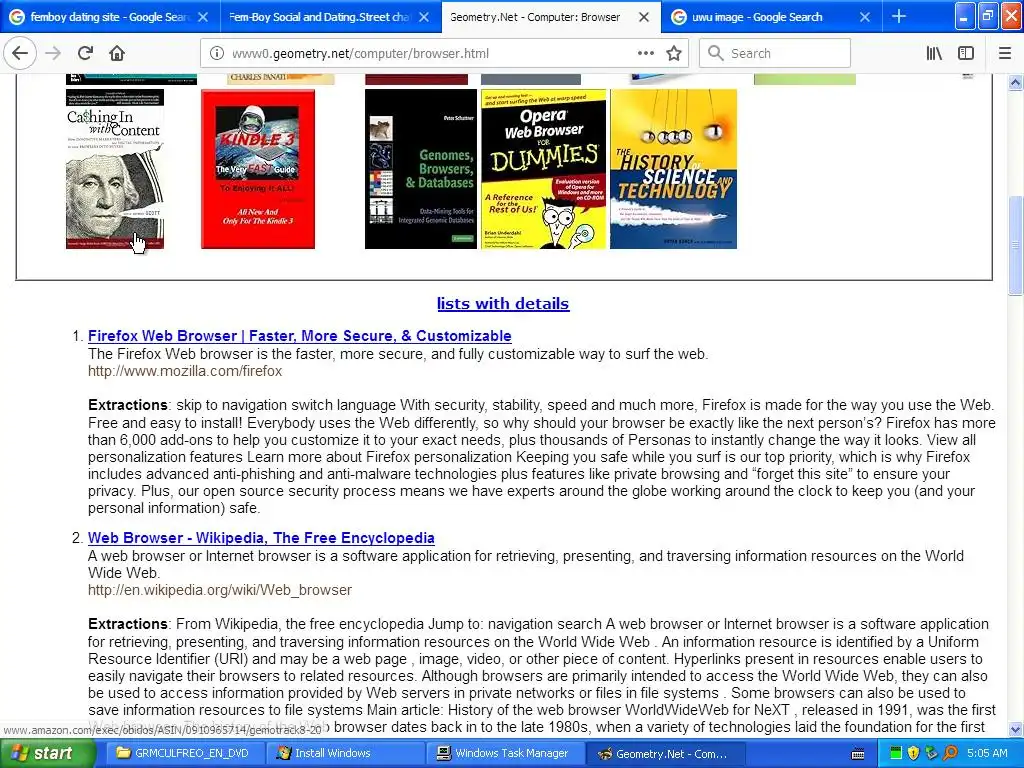Screen dimensions: 1024x768
Task: Click the en.wikipedia.org/wiki/Web_browser URL text
Action: [x=220, y=590]
